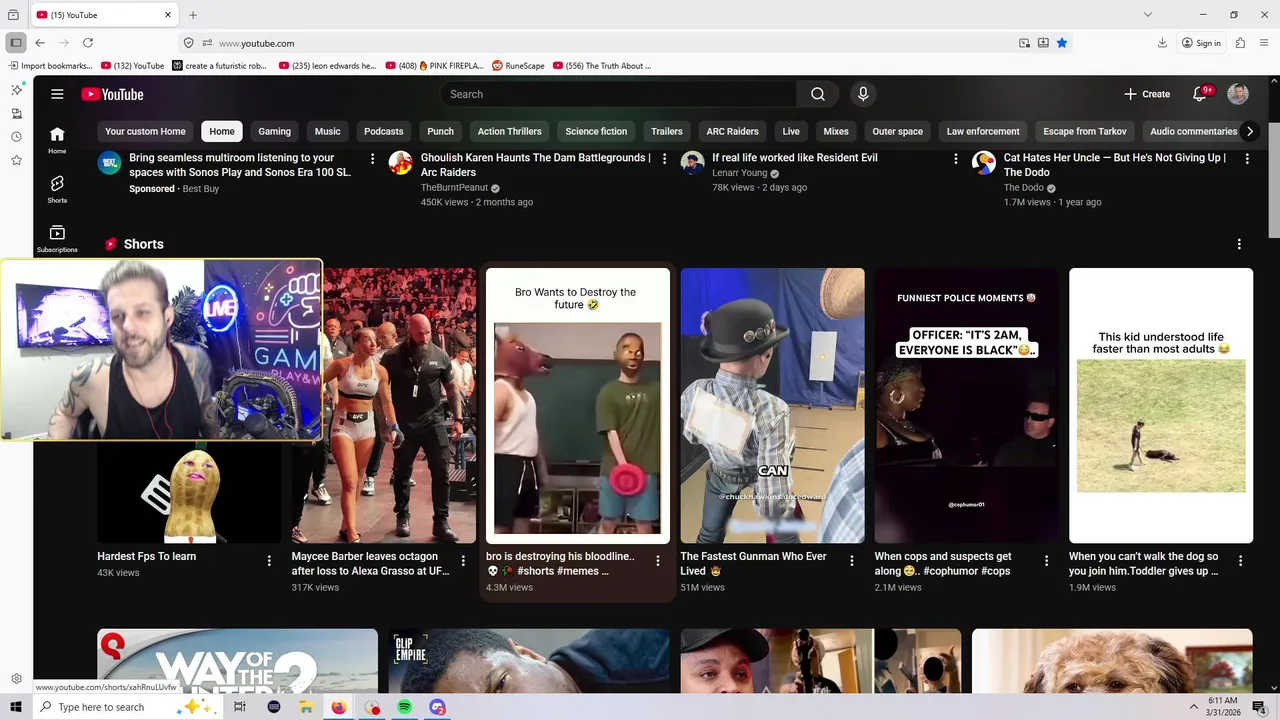Go to Home in the sidebar

57,140
